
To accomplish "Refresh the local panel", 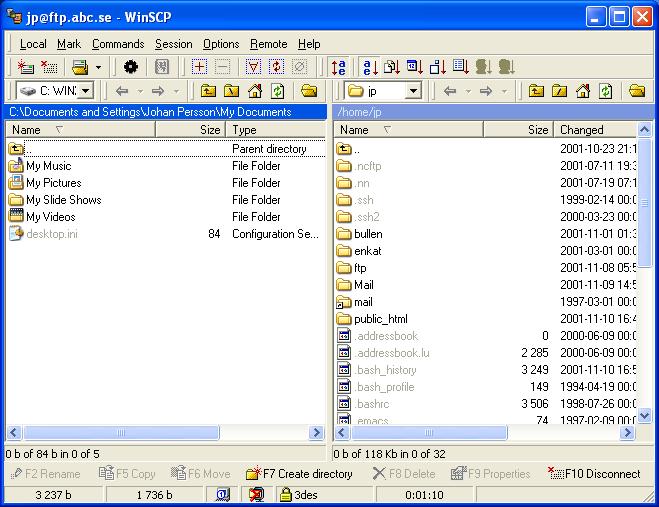I will [277, 91].
